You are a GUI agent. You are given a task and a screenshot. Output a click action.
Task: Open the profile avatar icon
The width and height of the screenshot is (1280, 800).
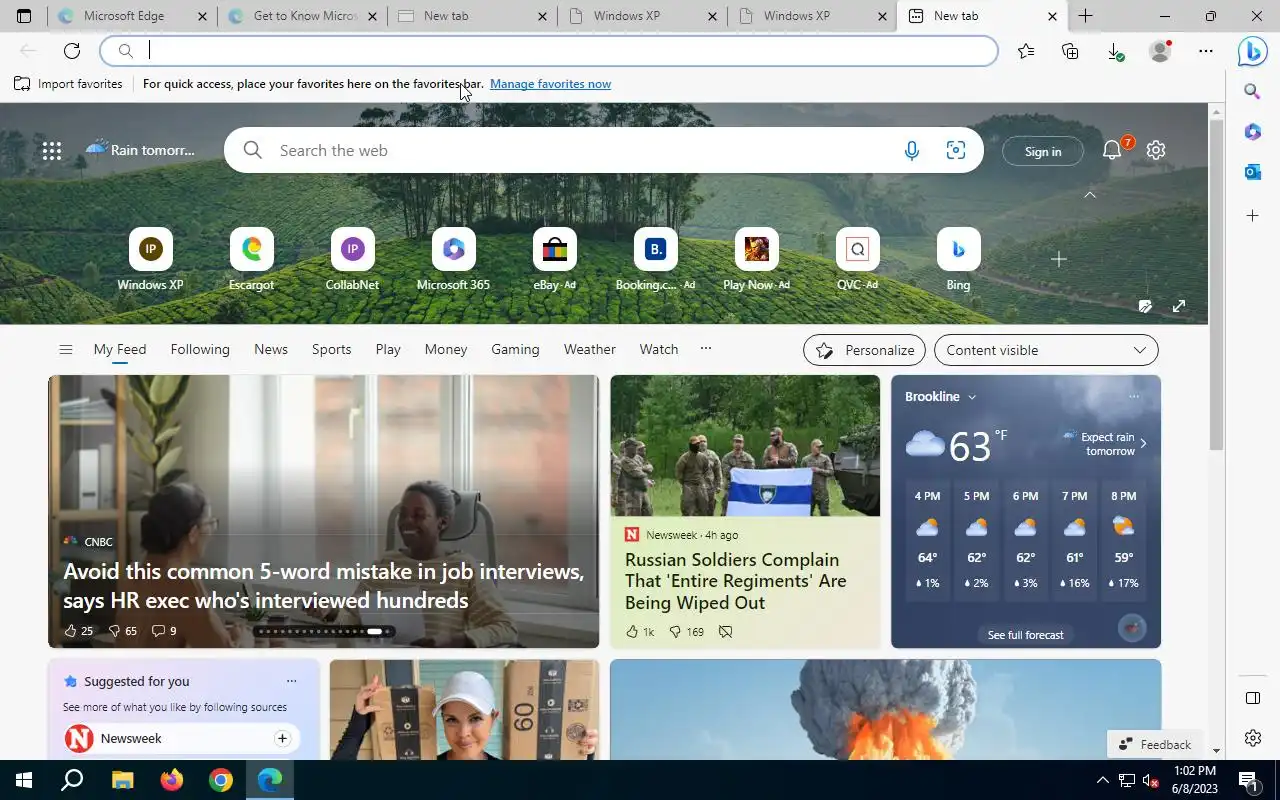click(1160, 51)
